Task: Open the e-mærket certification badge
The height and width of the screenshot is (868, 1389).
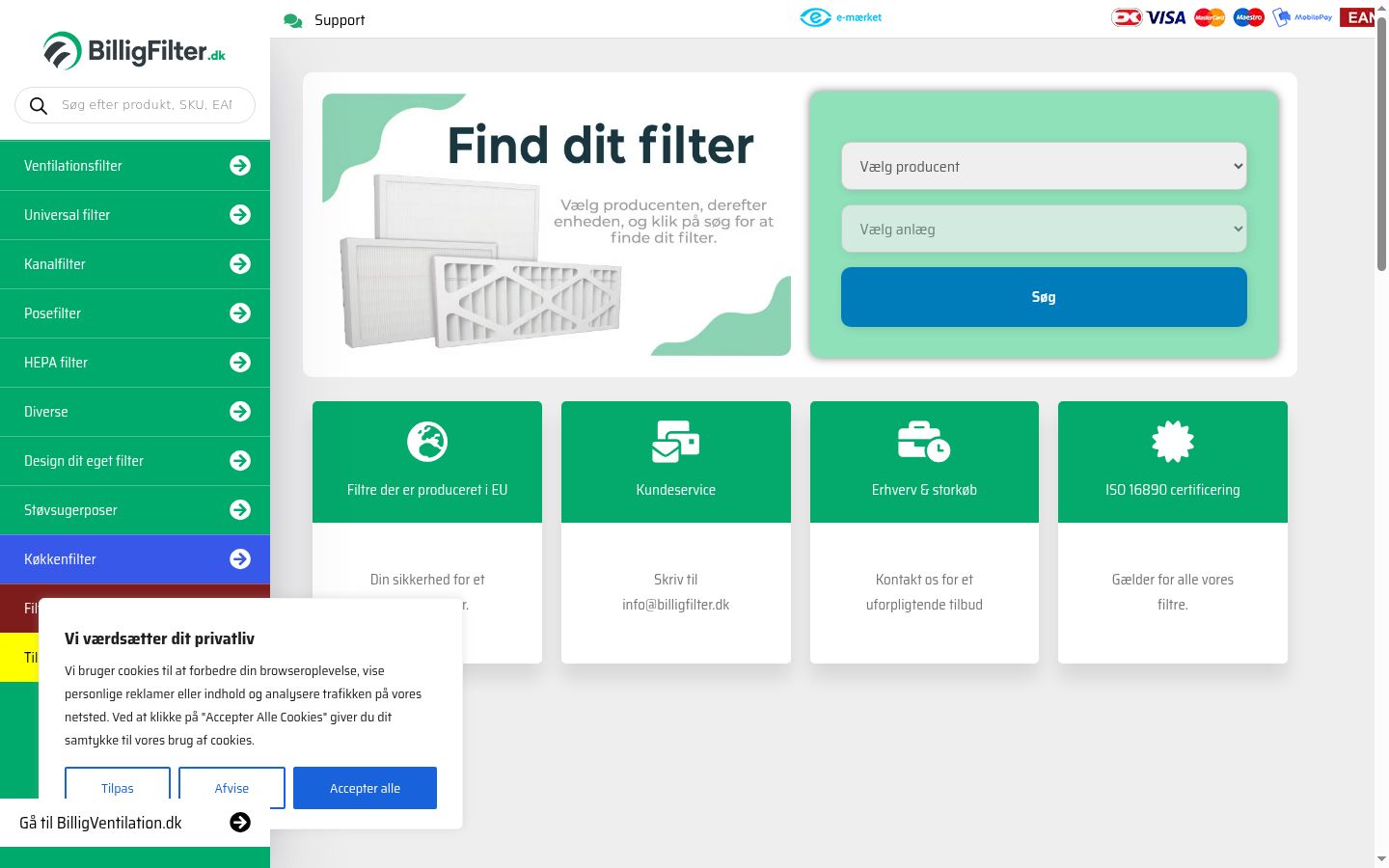Action: pos(840,17)
